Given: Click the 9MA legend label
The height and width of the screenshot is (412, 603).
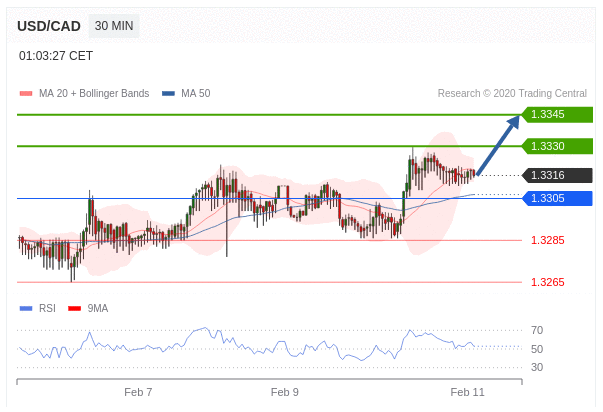Looking at the screenshot, I should tap(98, 309).
